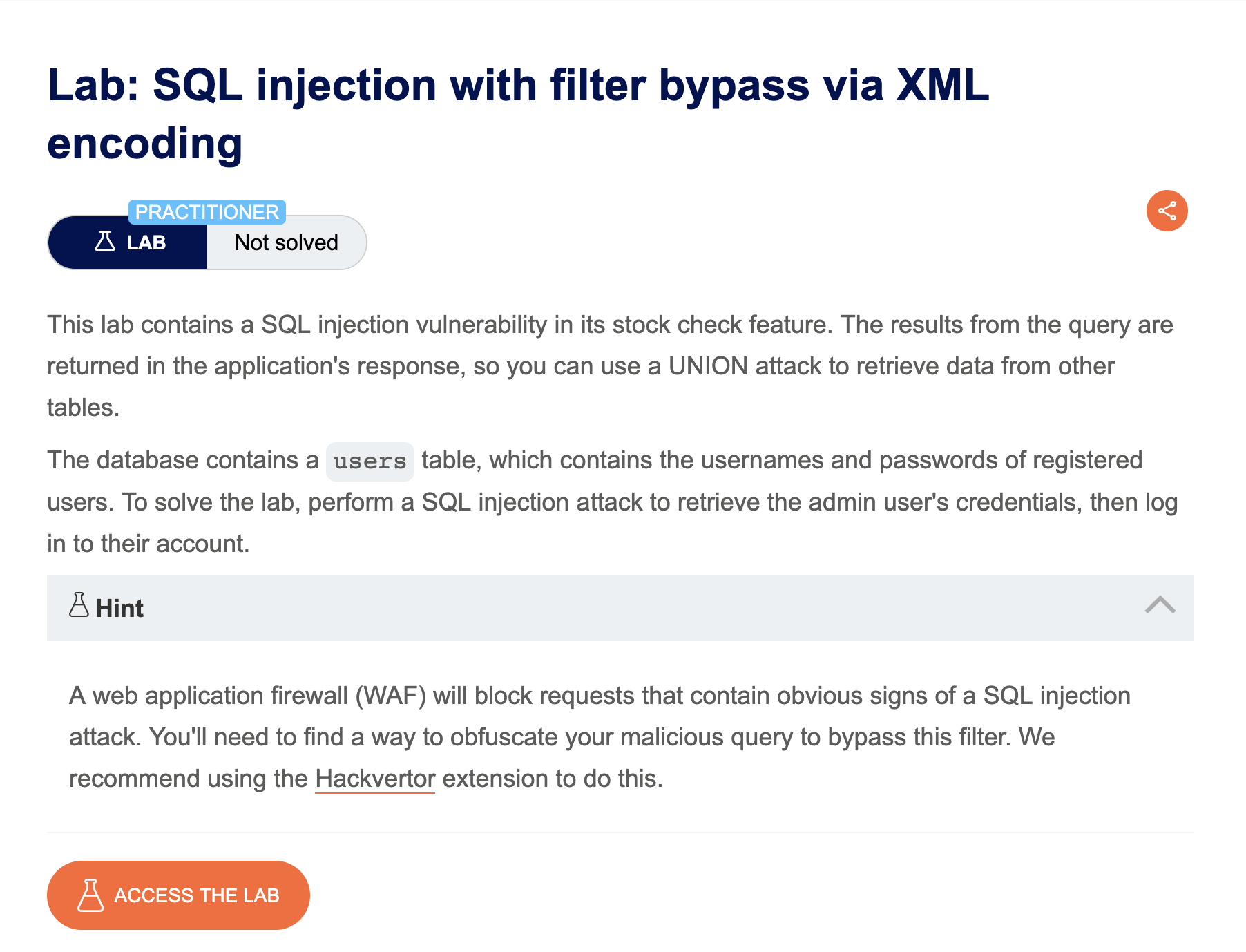Click the word "encoding" in the title

pyautogui.click(x=145, y=144)
